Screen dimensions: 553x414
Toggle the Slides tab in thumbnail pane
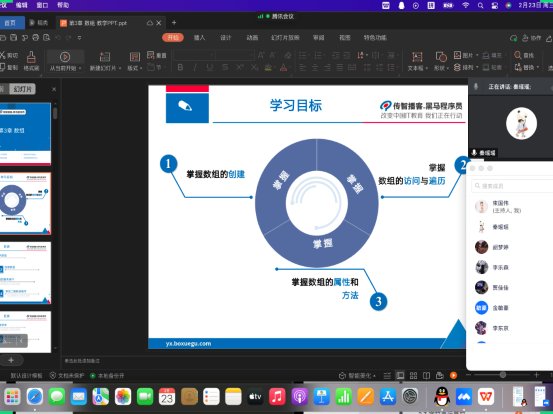click(x=22, y=89)
